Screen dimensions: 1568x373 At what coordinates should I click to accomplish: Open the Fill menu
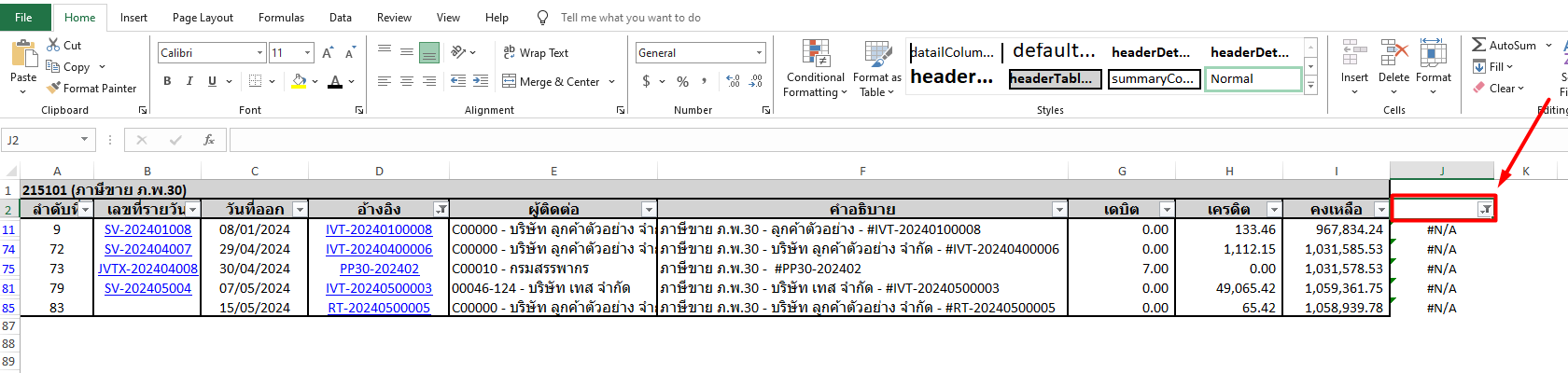point(1492,66)
